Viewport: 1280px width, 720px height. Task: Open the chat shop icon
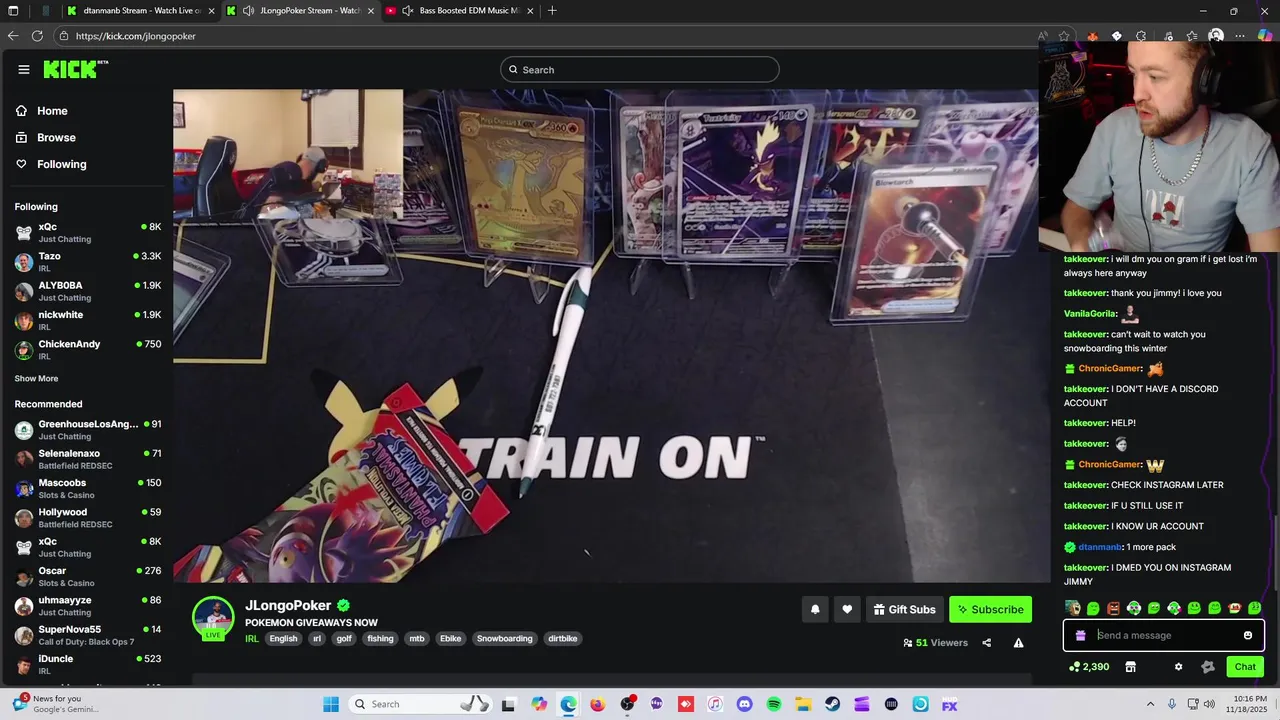(1130, 667)
